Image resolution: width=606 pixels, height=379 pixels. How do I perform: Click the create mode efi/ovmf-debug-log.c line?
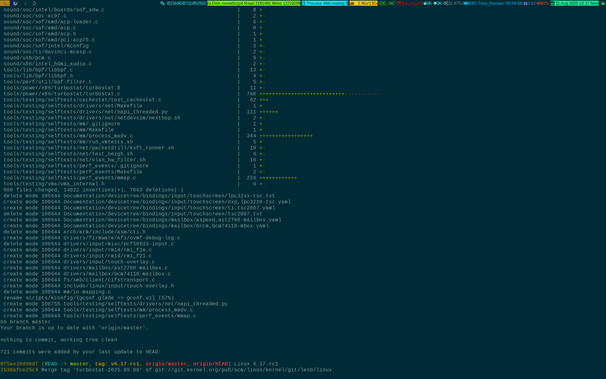(92, 238)
